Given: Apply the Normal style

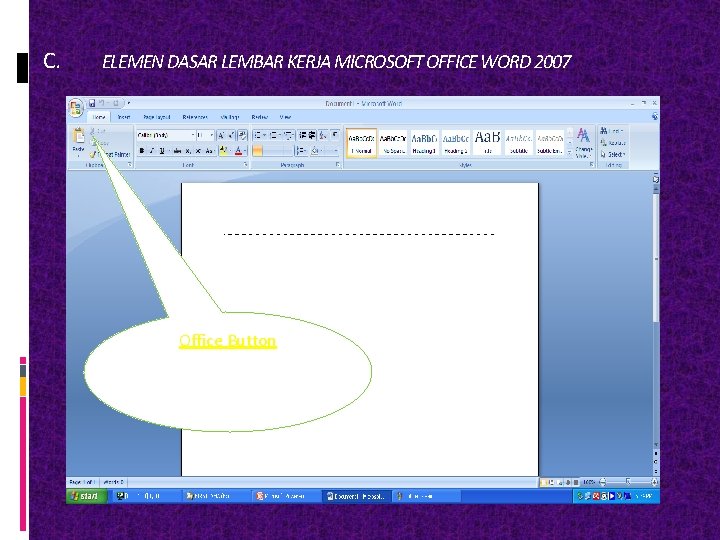Looking at the screenshot, I should pyautogui.click(x=361, y=143).
